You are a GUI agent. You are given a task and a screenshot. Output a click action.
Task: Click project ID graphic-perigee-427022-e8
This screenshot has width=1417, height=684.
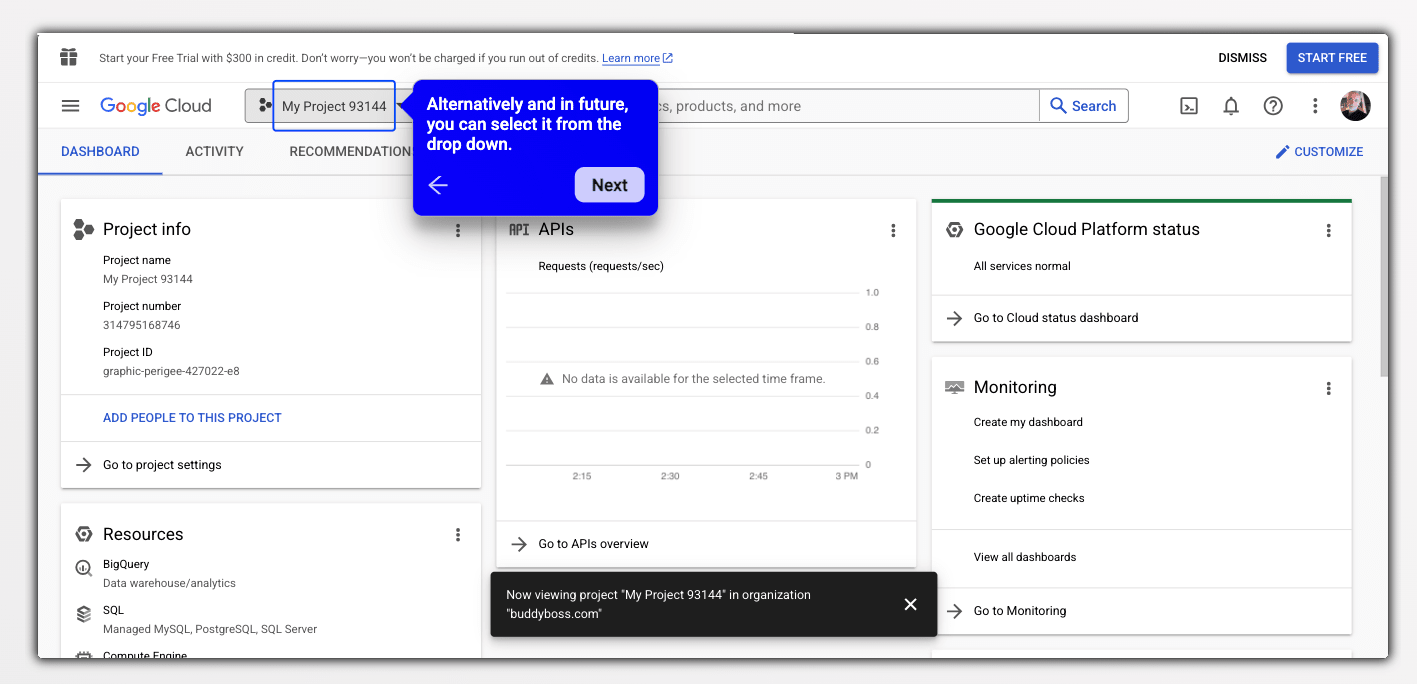(x=171, y=371)
